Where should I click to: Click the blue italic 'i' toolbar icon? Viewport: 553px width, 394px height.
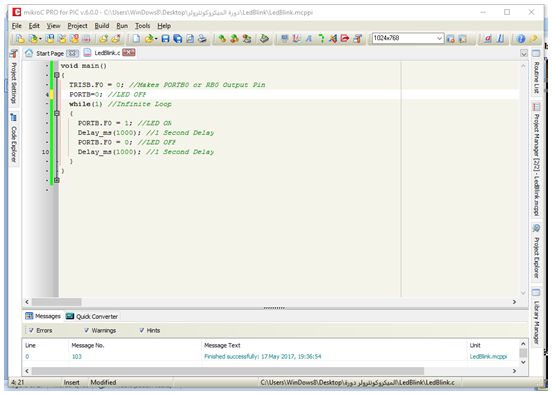500,38
